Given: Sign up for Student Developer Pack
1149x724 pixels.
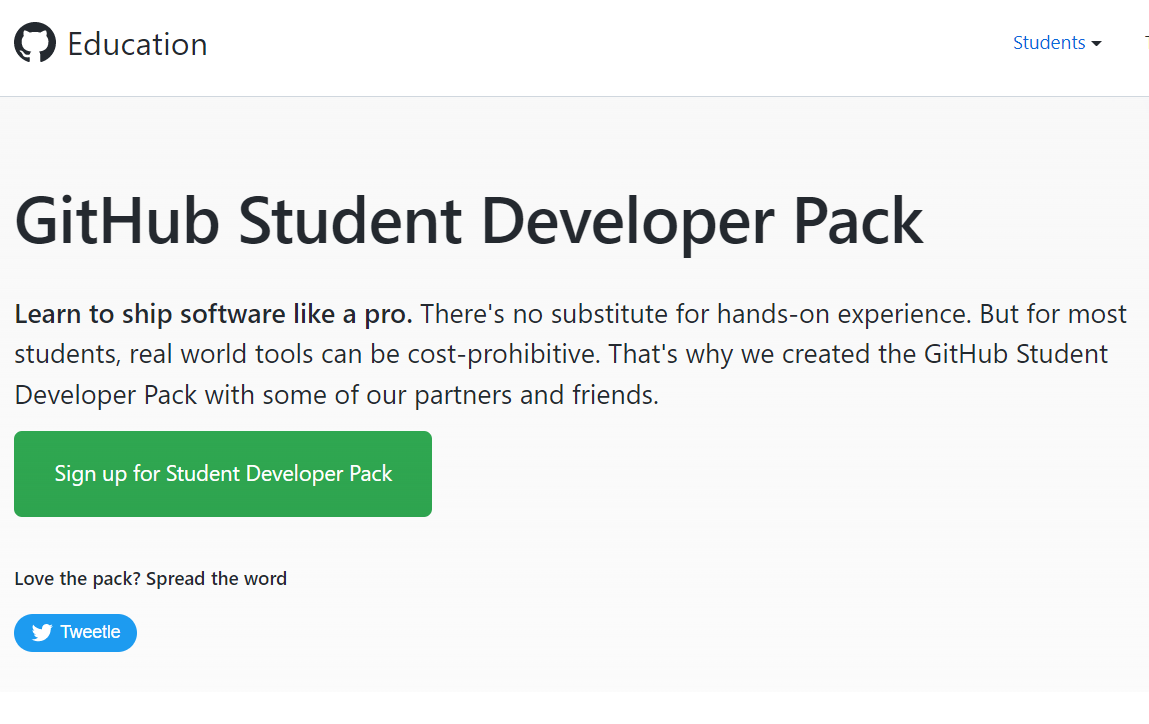Looking at the screenshot, I should click(x=223, y=474).
